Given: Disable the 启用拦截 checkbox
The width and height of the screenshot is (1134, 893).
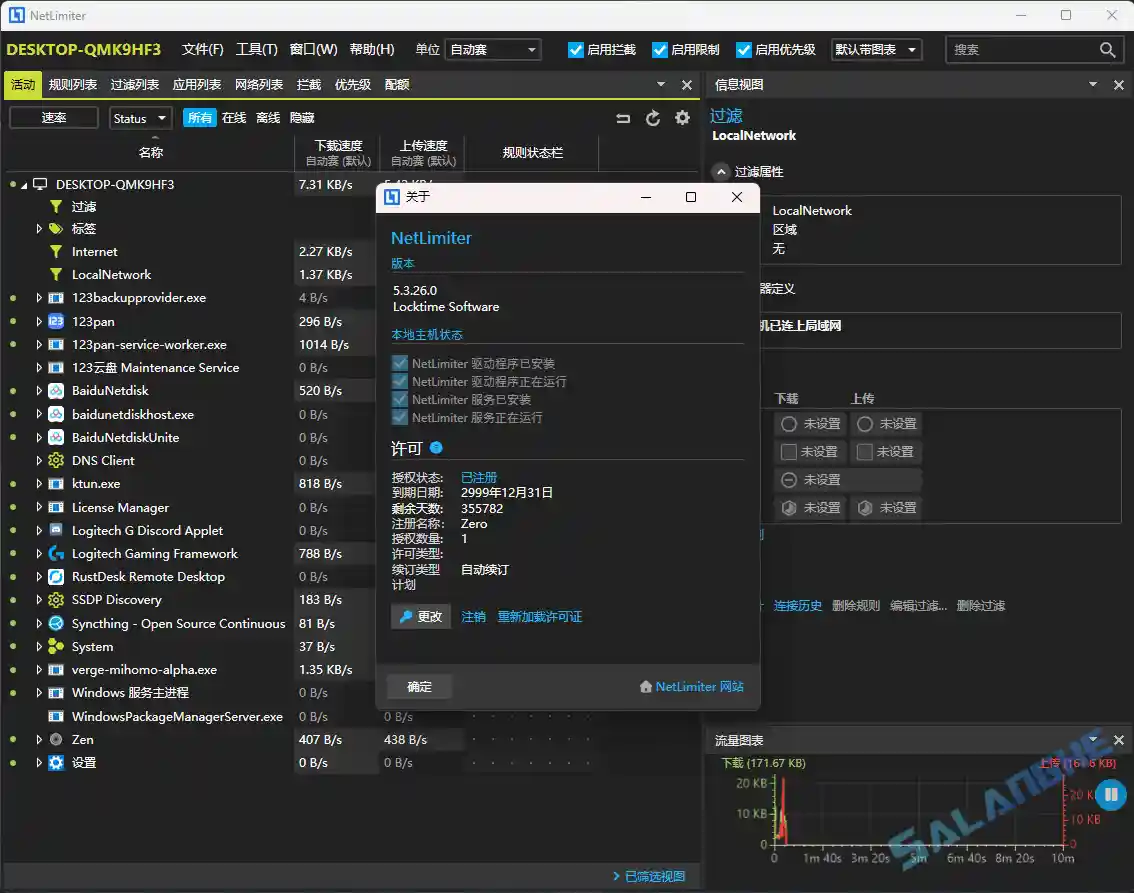Looking at the screenshot, I should (x=575, y=49).
